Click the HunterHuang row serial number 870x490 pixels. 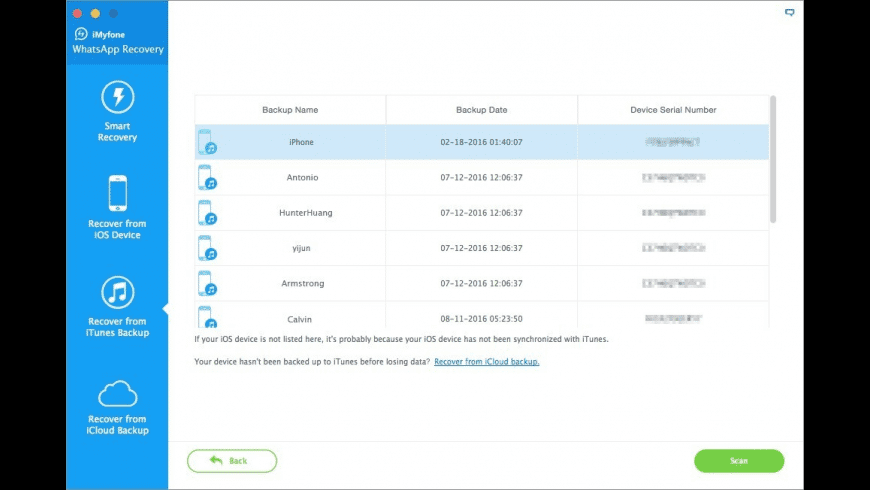point(673,213)
